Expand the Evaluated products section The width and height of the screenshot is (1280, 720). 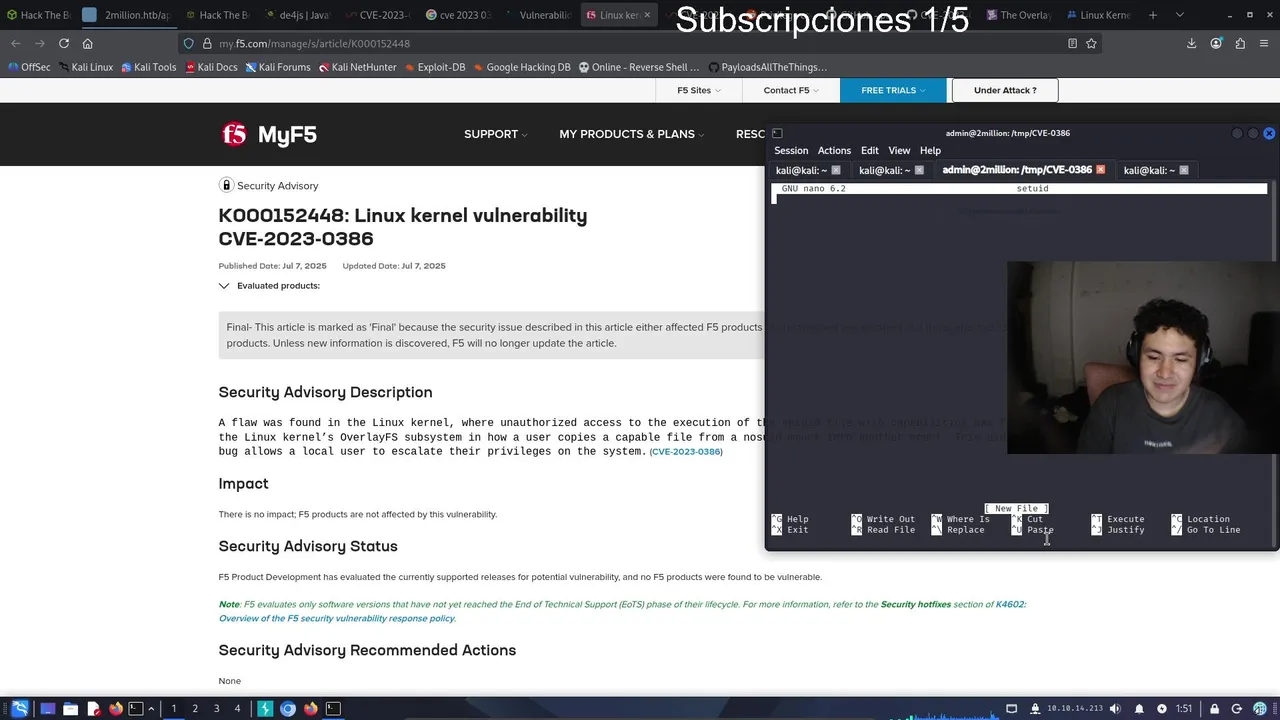coord(269,286)
